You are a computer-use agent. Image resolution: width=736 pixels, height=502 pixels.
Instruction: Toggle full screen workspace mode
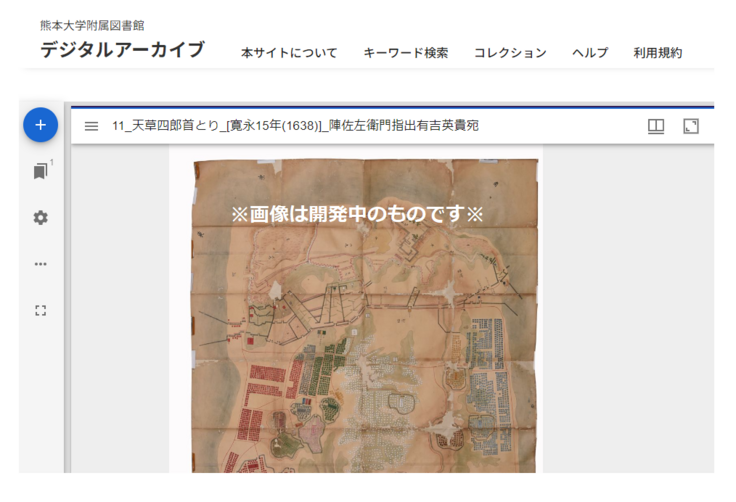40,310
